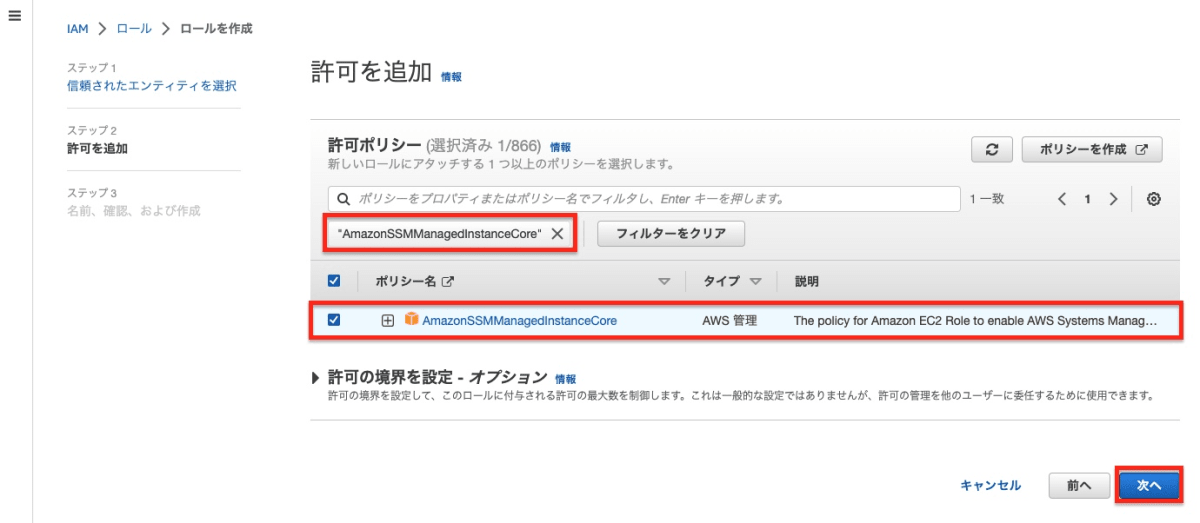Click the refresh policies icon button
The image size is (1200, 523).
[992, 149]
